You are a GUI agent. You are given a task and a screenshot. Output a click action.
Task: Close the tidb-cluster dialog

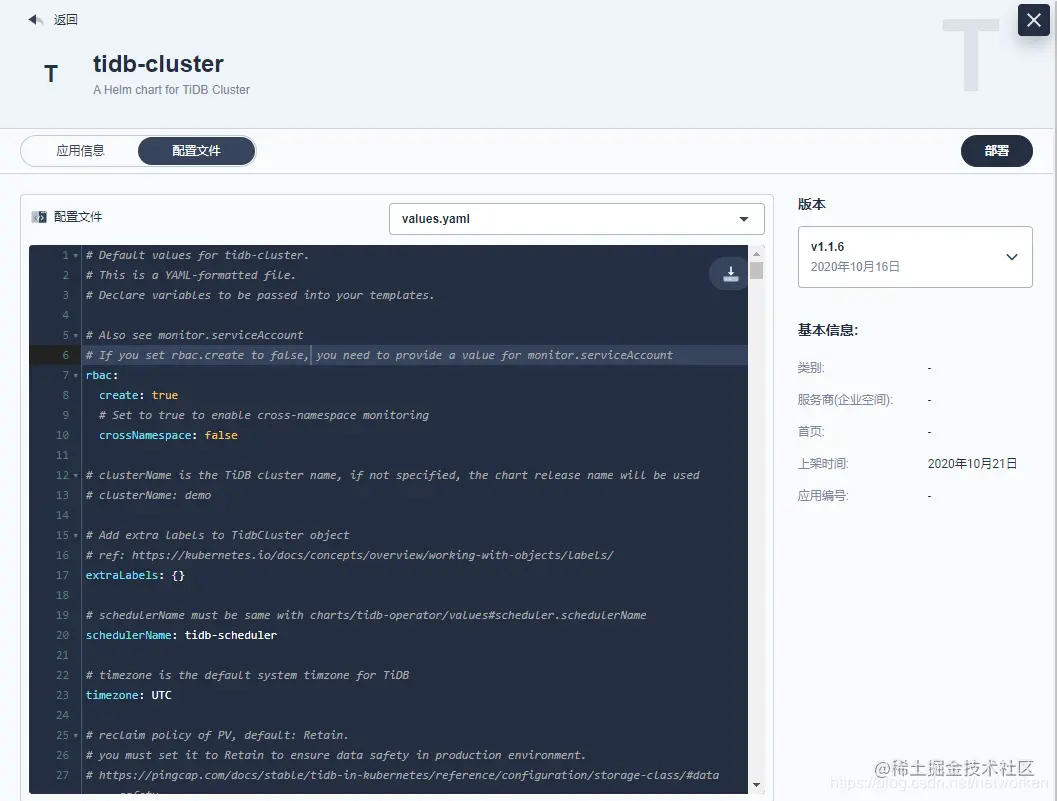(x=1033, y=20)
